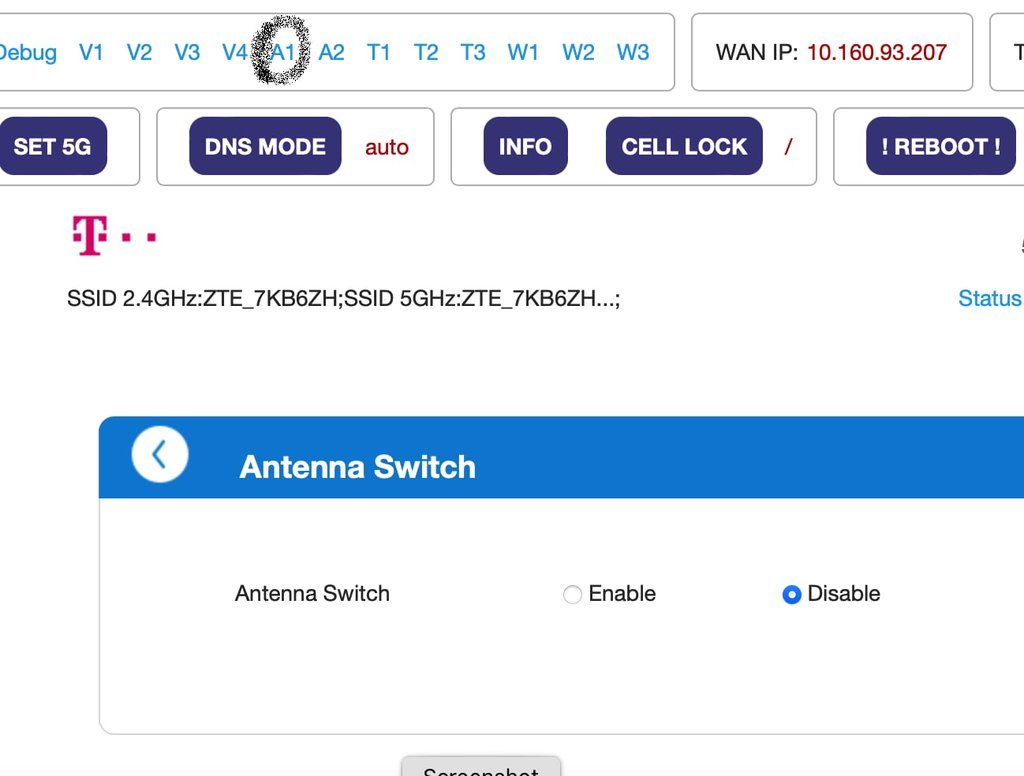Open the V1 shortcut link
The image size is (1024, 776).
pyautogui.click(x=91, y=52)
